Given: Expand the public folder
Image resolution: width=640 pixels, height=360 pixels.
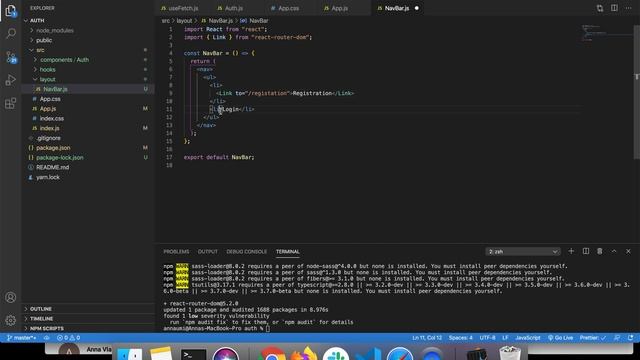Looking at the screenshot, I should click(44, 40).
